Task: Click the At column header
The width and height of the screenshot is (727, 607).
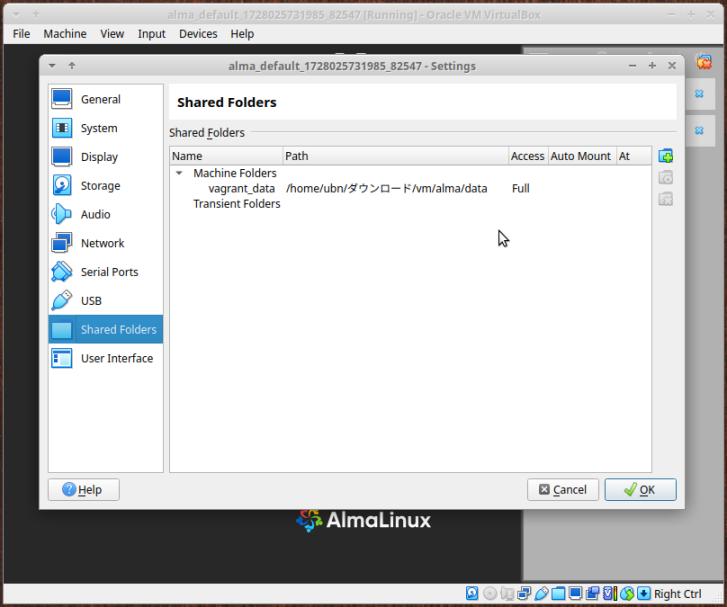Action: pyautogui.click(x=633, y=156)
